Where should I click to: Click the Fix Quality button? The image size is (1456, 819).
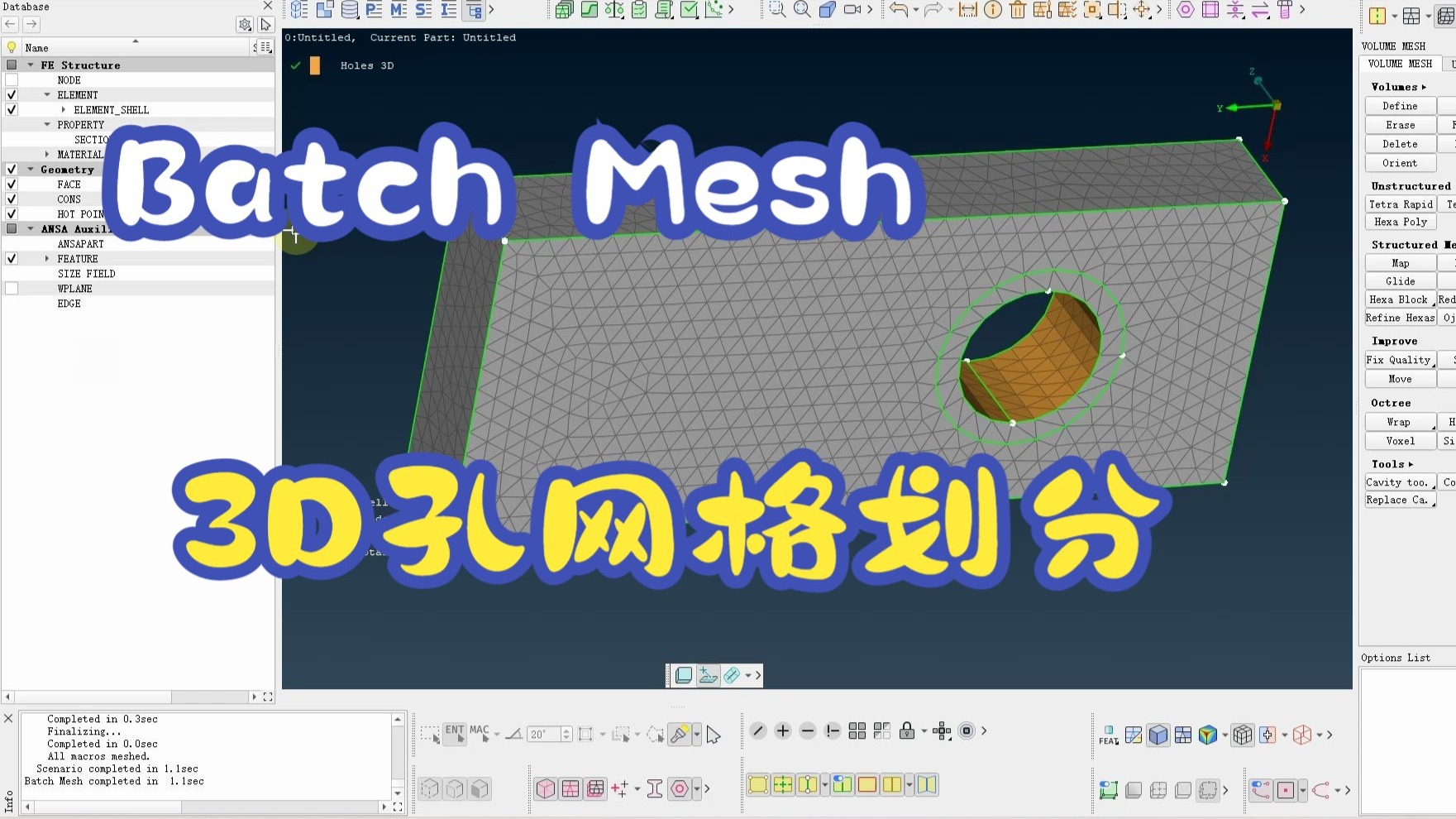(1400, 360)
